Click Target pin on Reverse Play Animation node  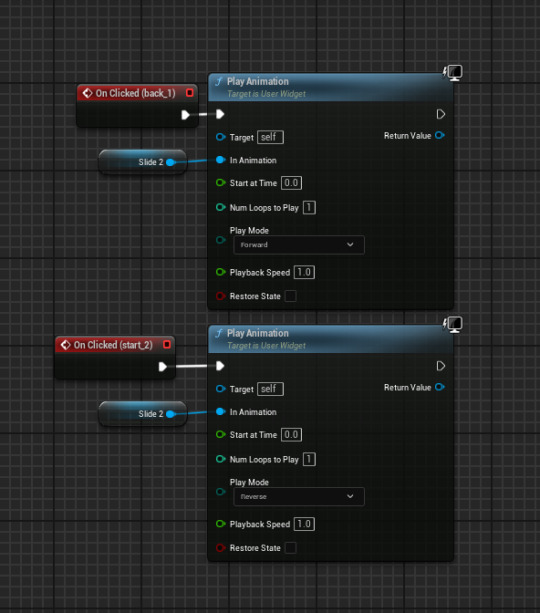(x=221, y=389)
